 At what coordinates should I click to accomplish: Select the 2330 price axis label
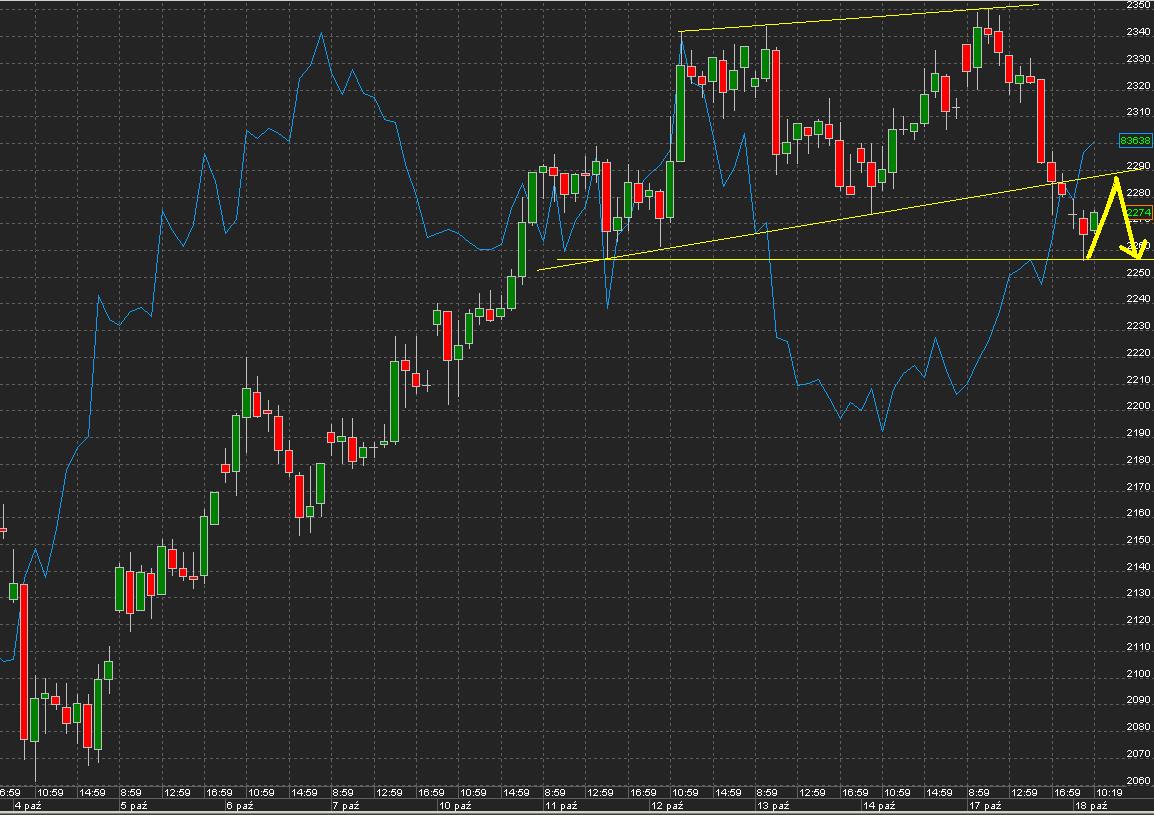(x=1138, y=58)
